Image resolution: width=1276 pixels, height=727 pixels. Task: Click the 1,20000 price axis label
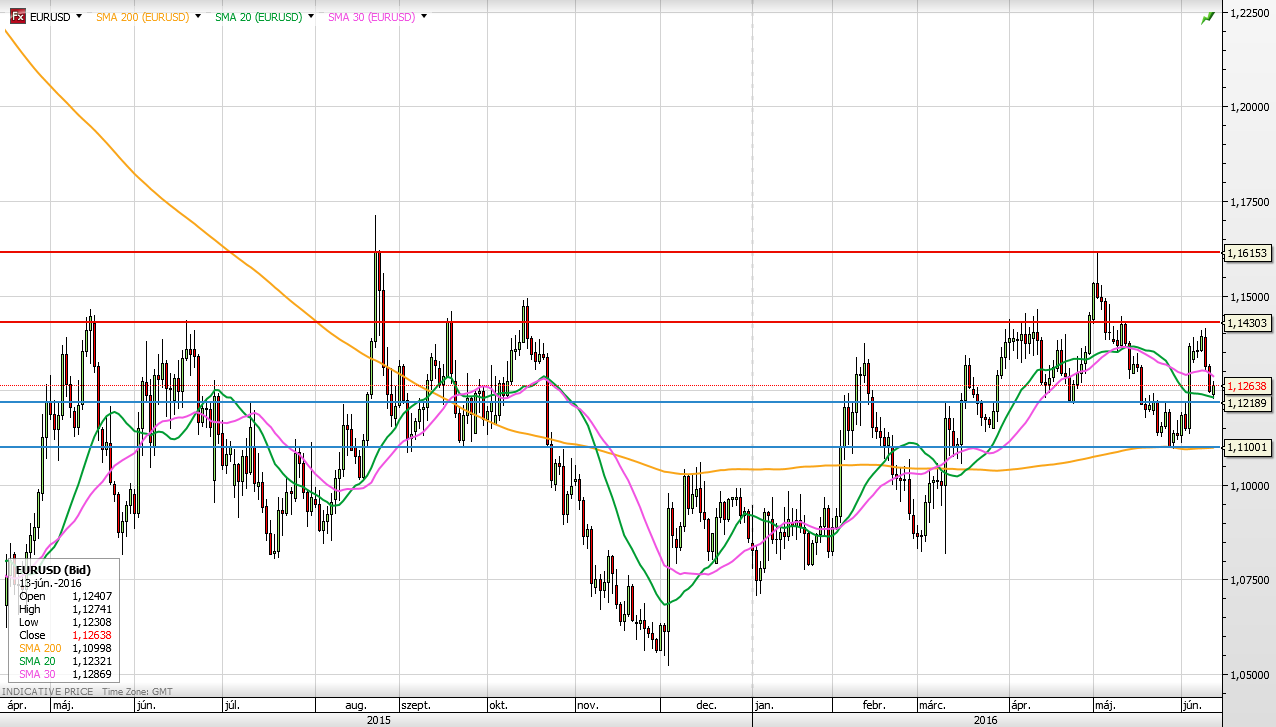coord(1250,106)
